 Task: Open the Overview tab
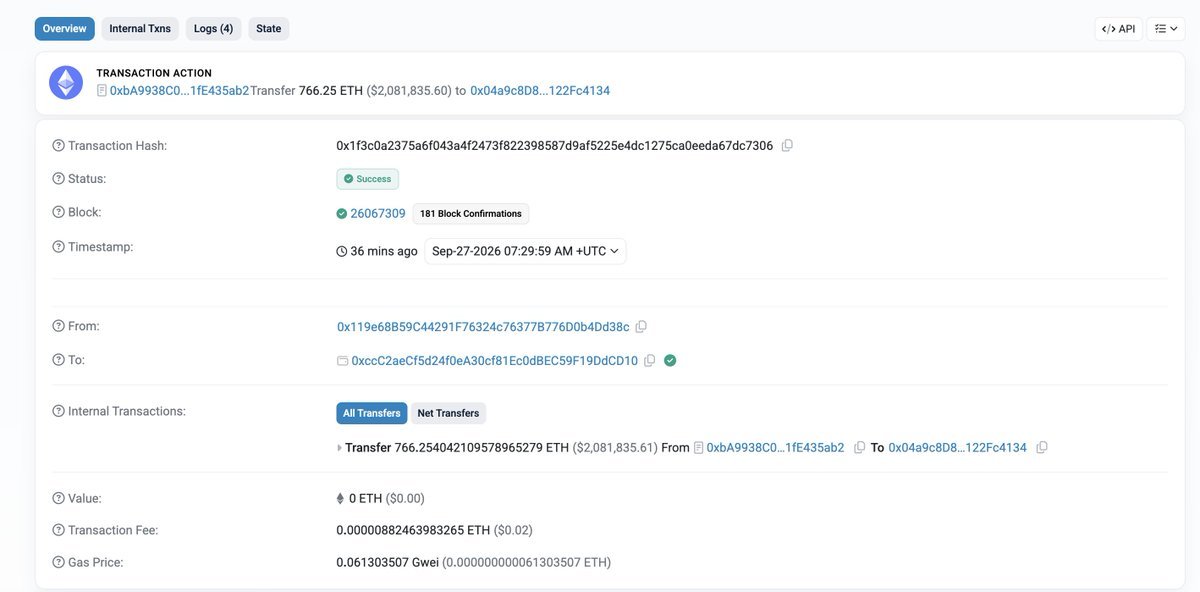click(x=65, y=28)
